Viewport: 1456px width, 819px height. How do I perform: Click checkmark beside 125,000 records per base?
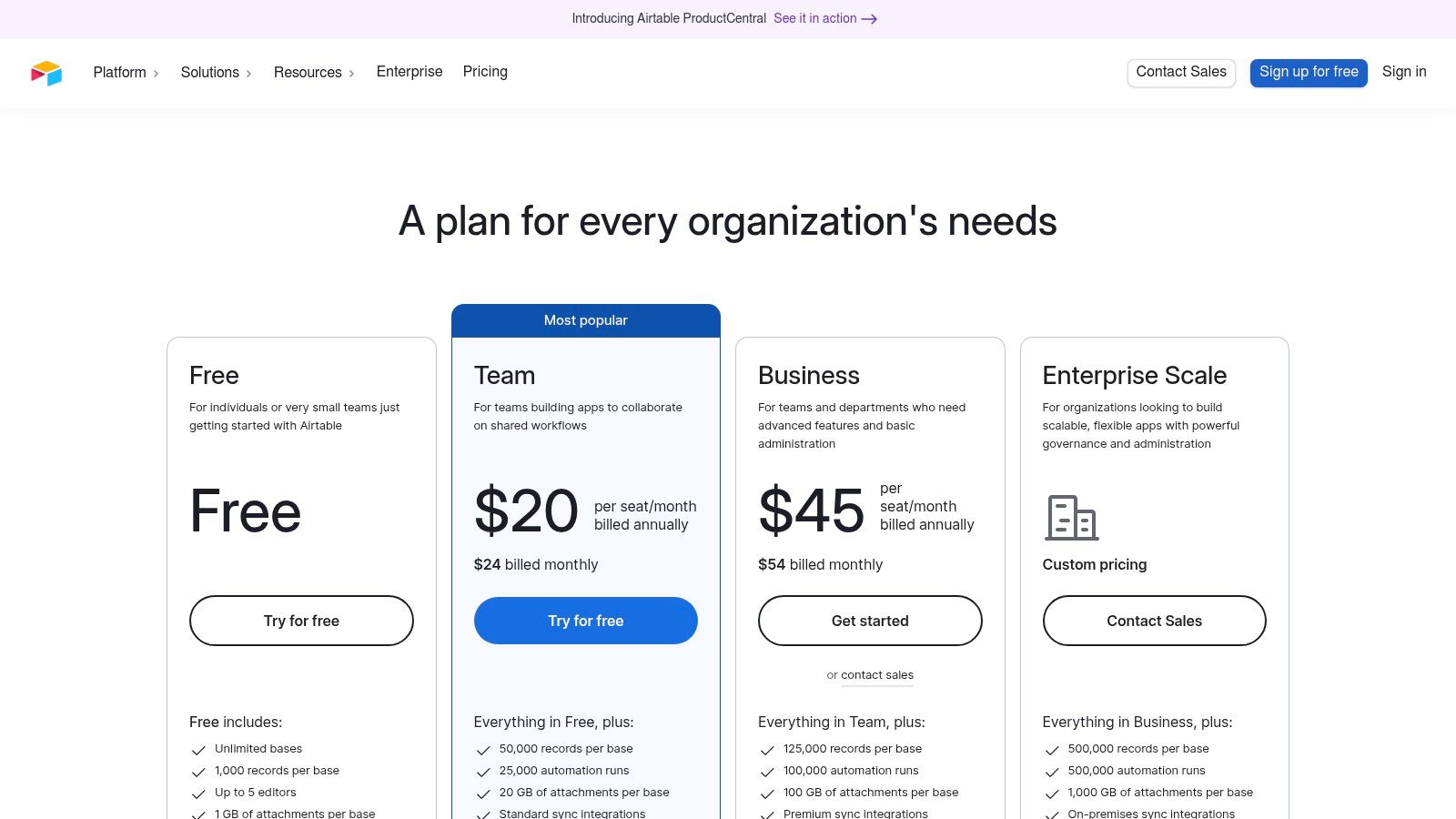tap(767, 750)
